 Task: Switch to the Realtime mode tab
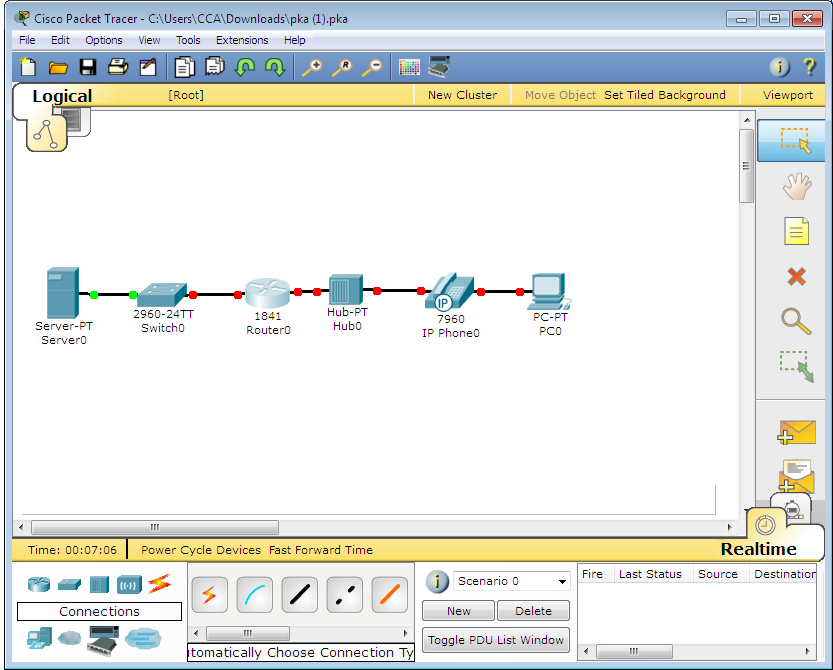click(x=759, y=549)
